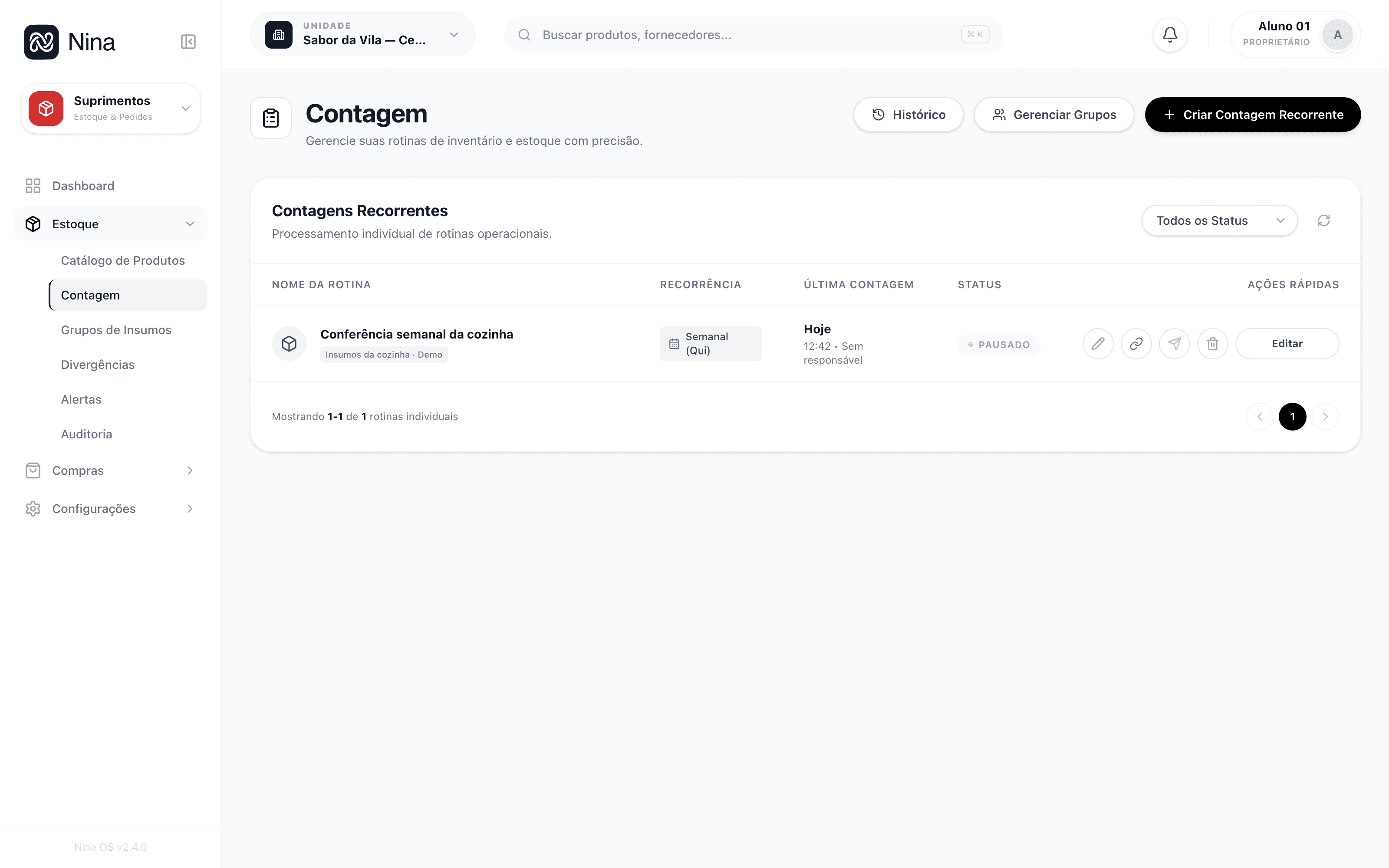Open the Histórico button
The height and width of the screenshot is (868, 1389).
pos(908,115)
